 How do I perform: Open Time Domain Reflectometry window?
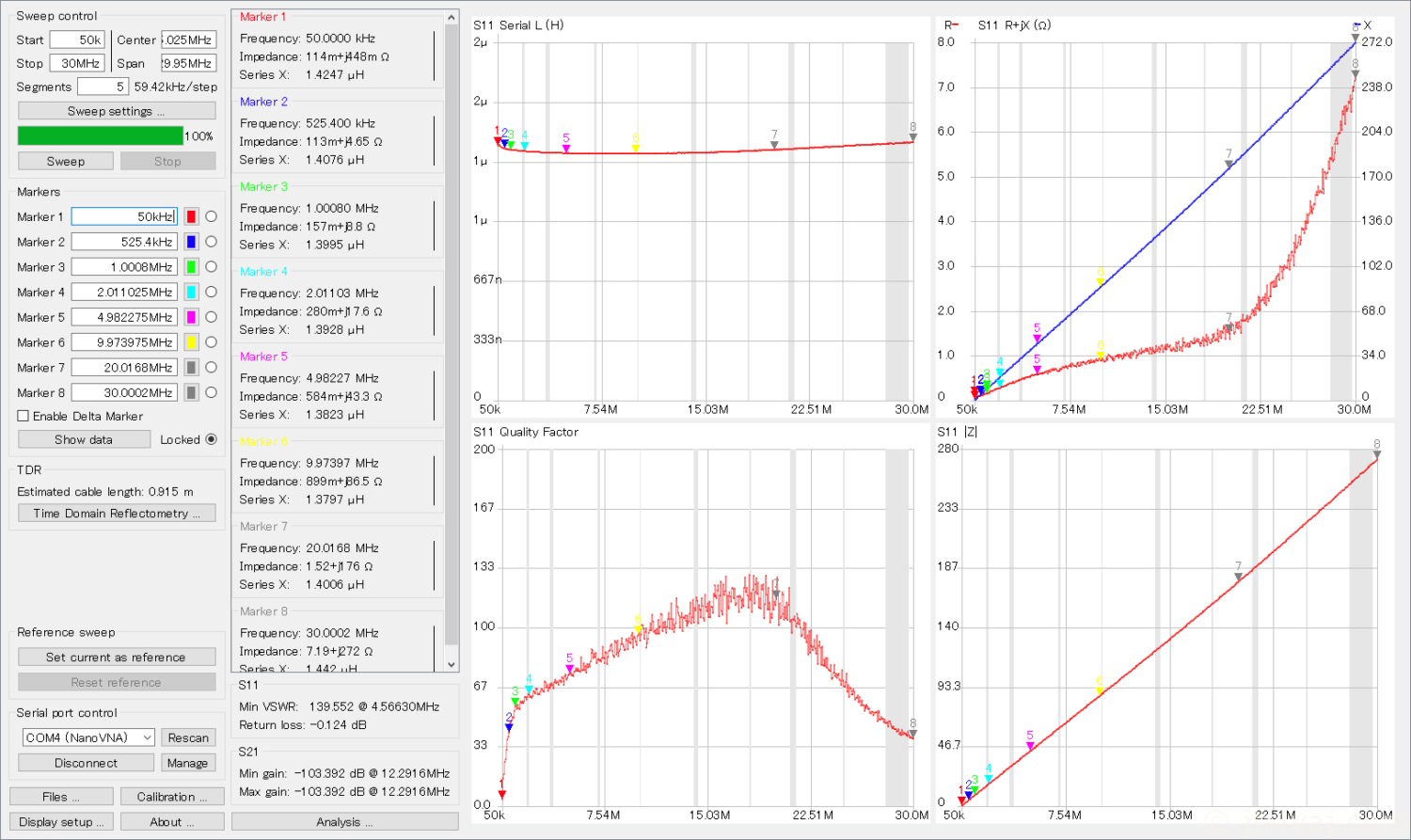coord(117,514)
